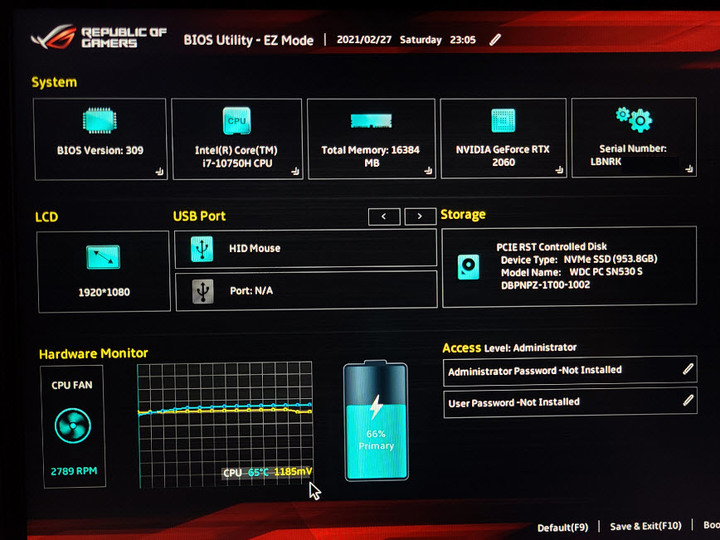Click the 1920*1080 resolution text
This screenshot has height=540, width=720.
coord(104,292)
